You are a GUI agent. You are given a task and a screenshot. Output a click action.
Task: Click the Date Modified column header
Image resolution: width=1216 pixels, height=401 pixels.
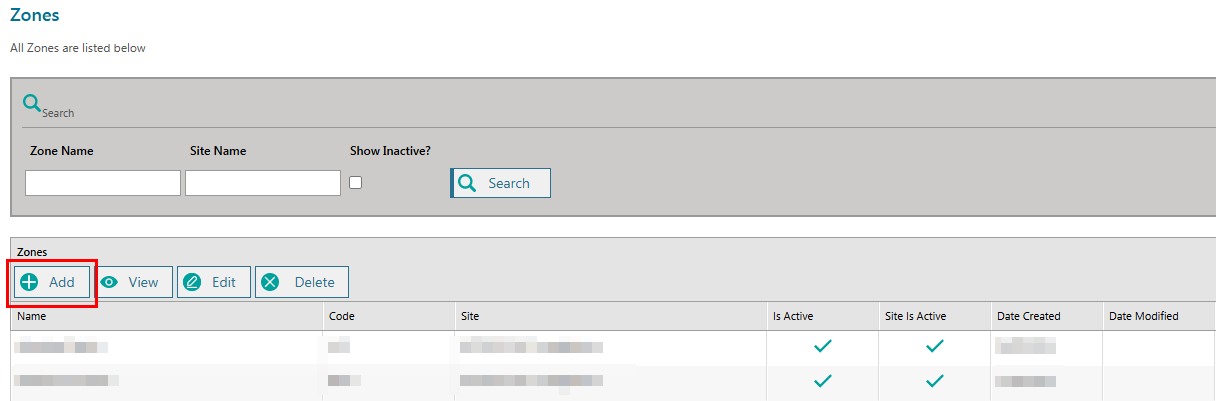(x=1143, y=316)
